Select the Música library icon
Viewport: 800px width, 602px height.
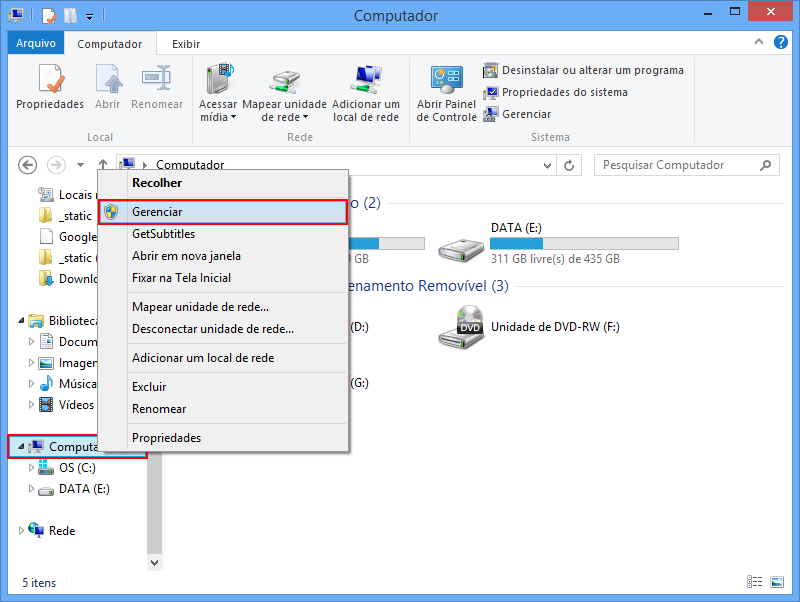[46, 384]
